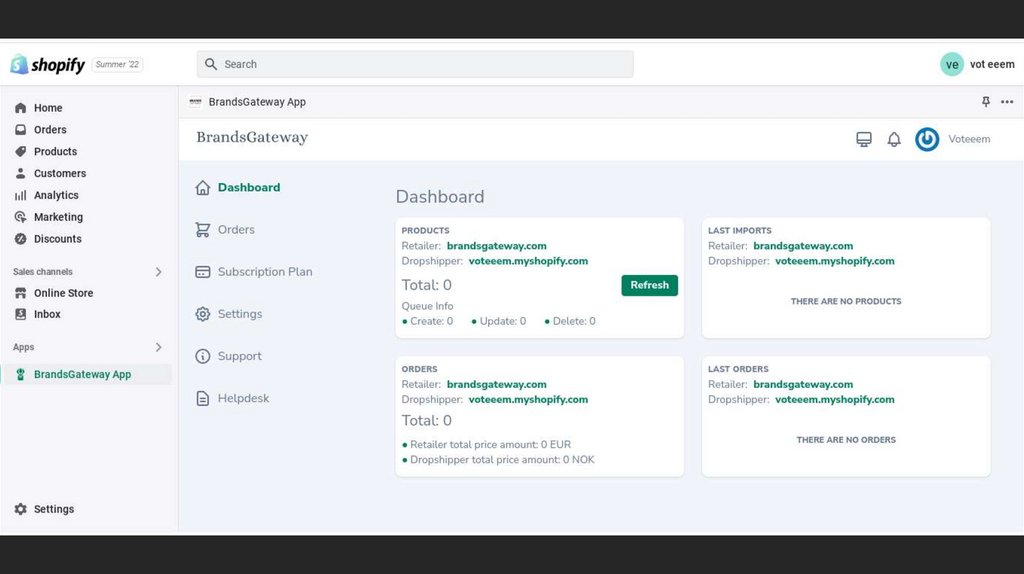Click the Support info icon

click(x=203, y=356)
